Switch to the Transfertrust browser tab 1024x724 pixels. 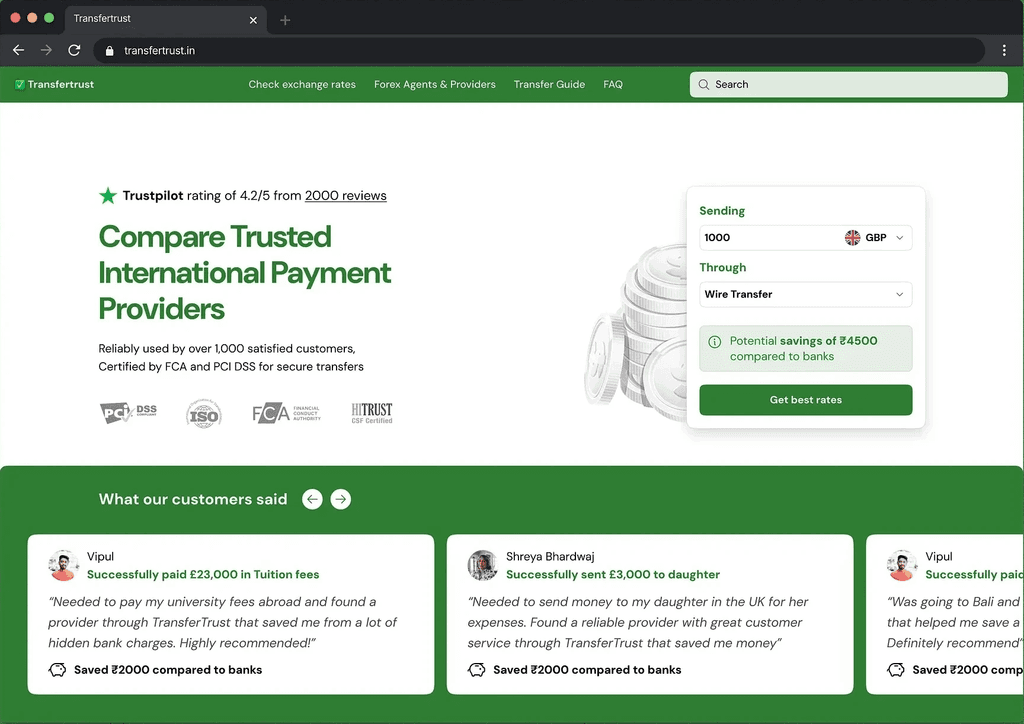pos(165,19)
